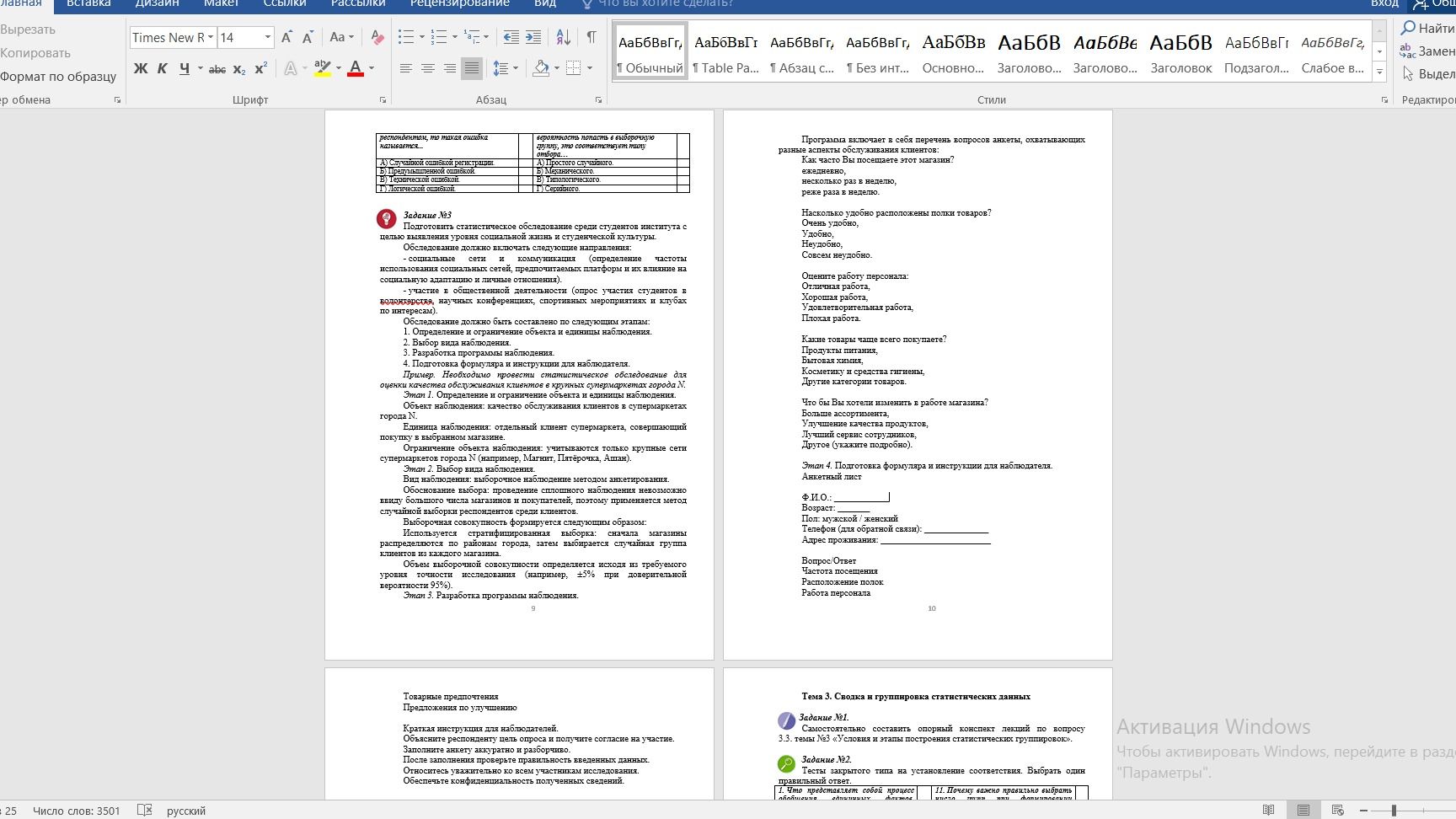Open Font dialog box launcher

[383, 100]
